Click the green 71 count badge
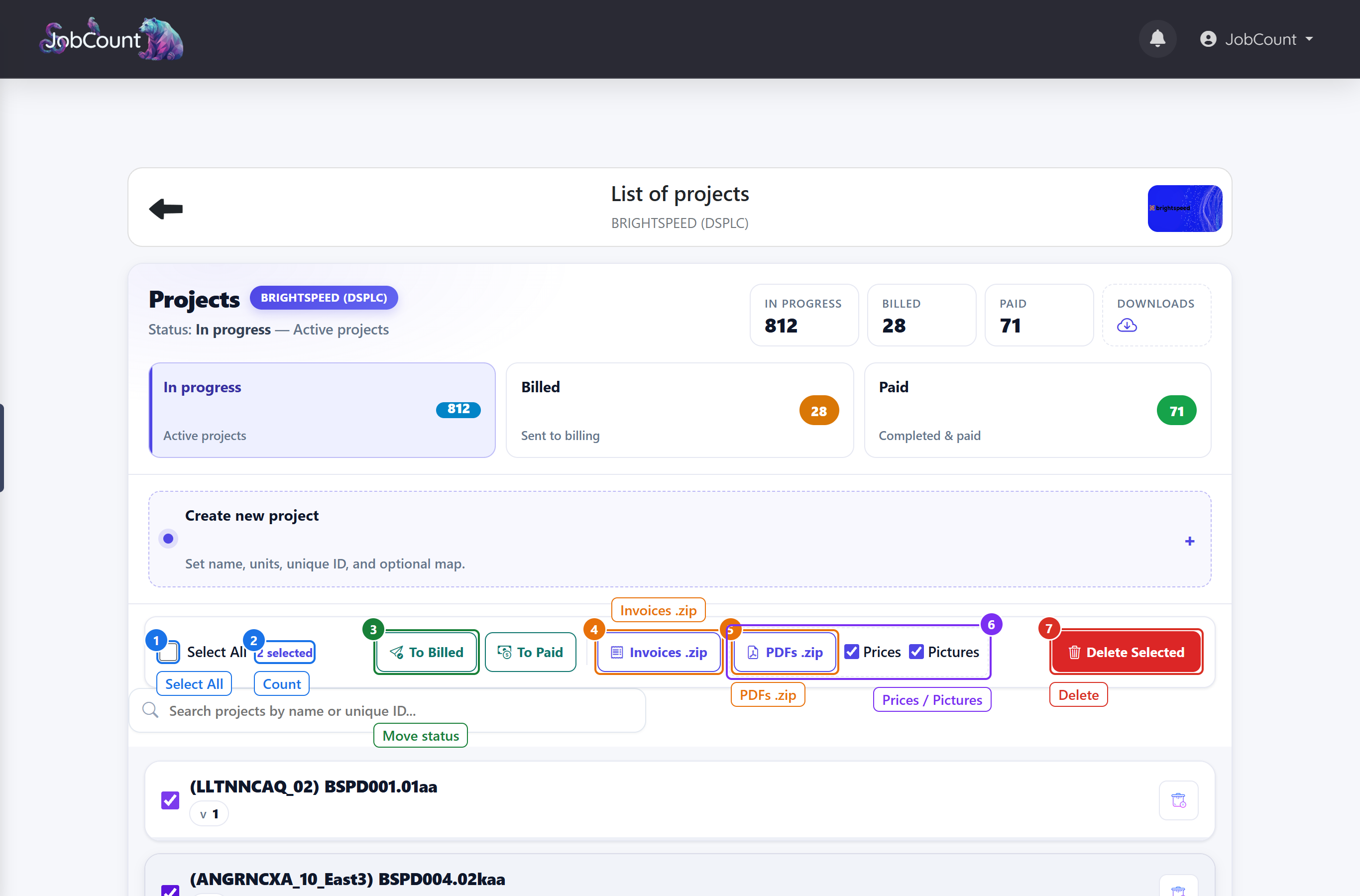This screenshot has width=1360, height=896. point(1176,410)
